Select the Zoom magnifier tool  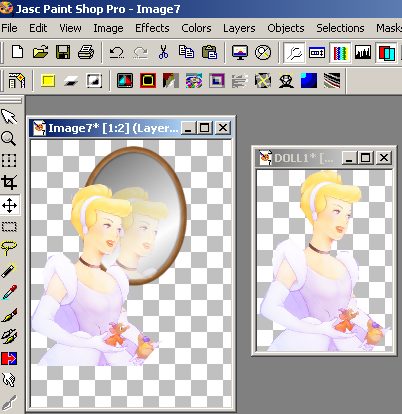tap(9, 138)
